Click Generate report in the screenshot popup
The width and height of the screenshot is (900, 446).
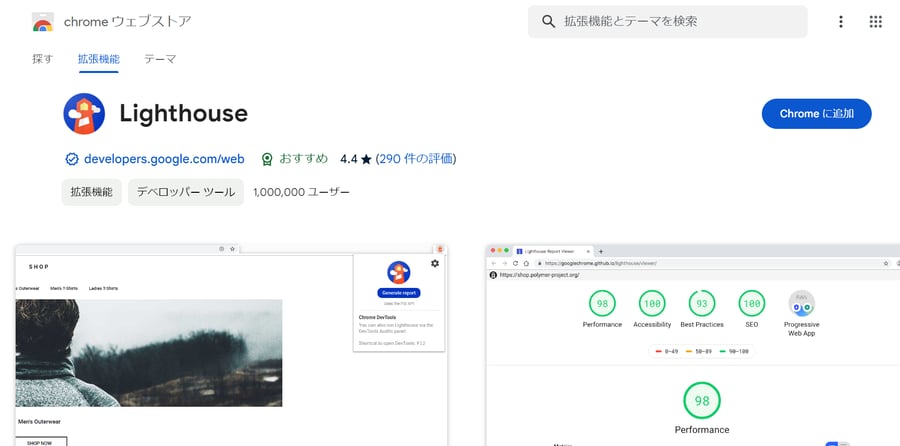point(399,293)
